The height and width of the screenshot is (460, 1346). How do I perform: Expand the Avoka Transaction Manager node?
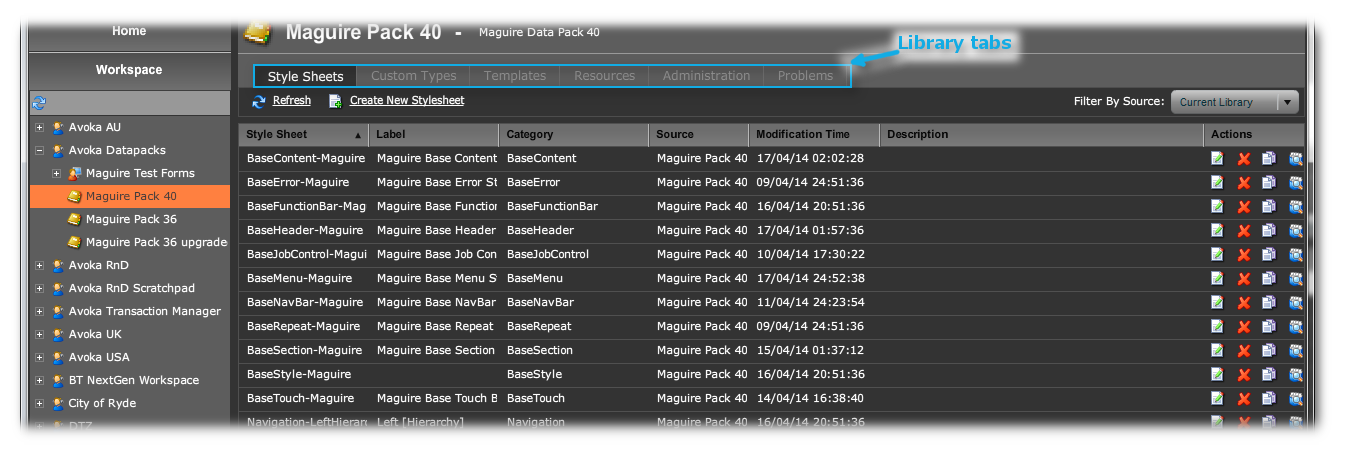(x=39, y=311)
